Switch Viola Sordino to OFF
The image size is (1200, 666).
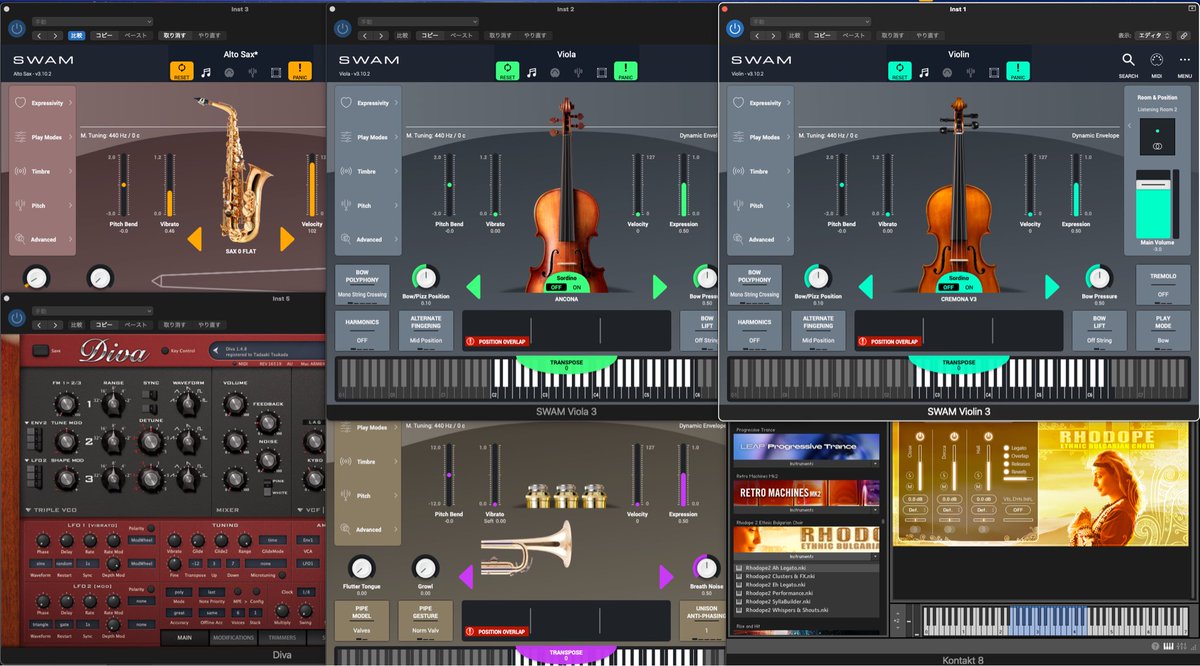(x=557, y=286)
